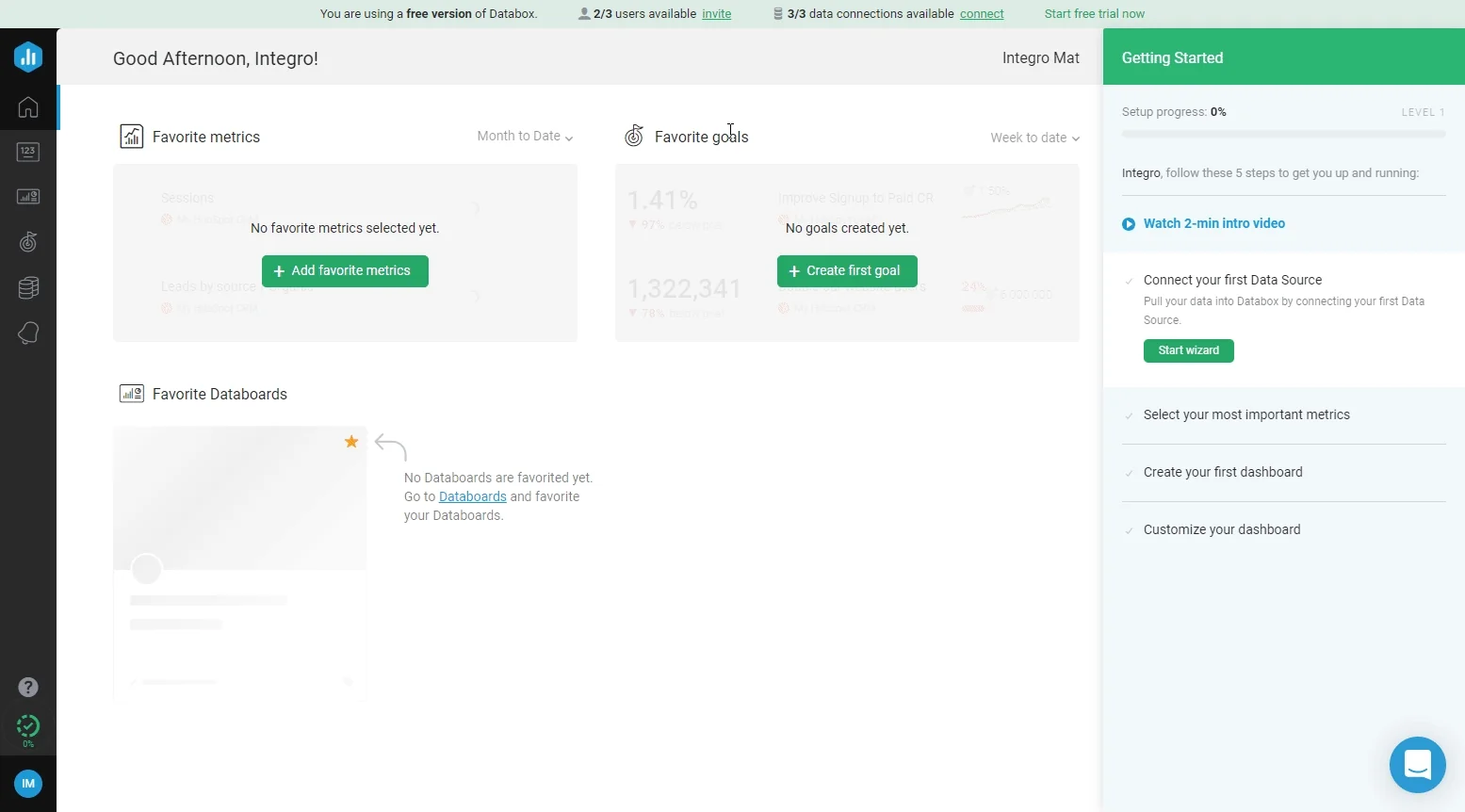1465x812 pixels.
Task: Click Create first goal button
Action: pyautogui.click(x=847, y=271)
